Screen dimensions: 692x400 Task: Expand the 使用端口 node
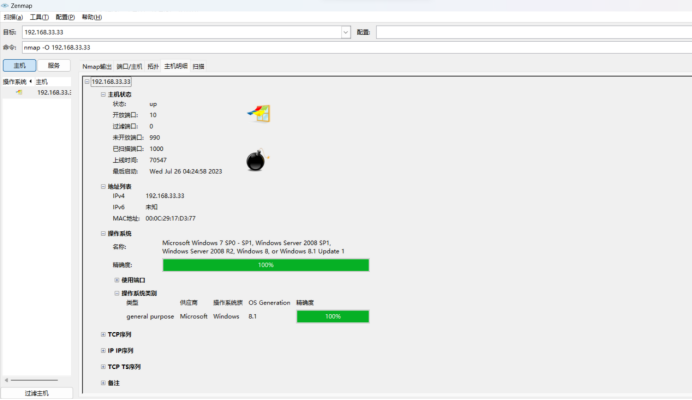tap(116, 280)
